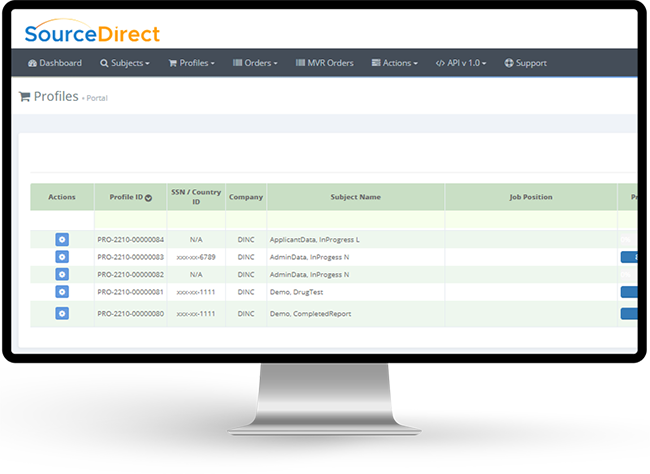Sort by Profile ID column arrow
The image size is (650, 474).
(x=148, y=198)
